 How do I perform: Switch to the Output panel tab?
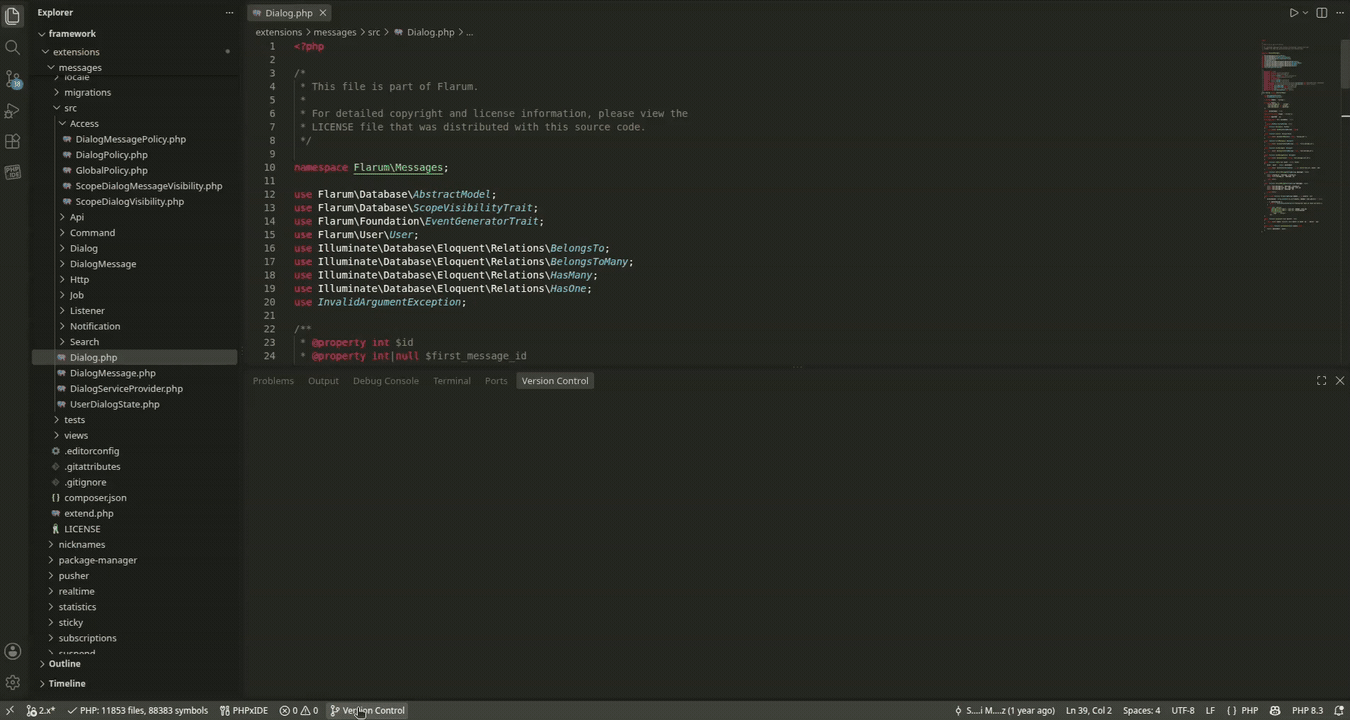[323, 381]
